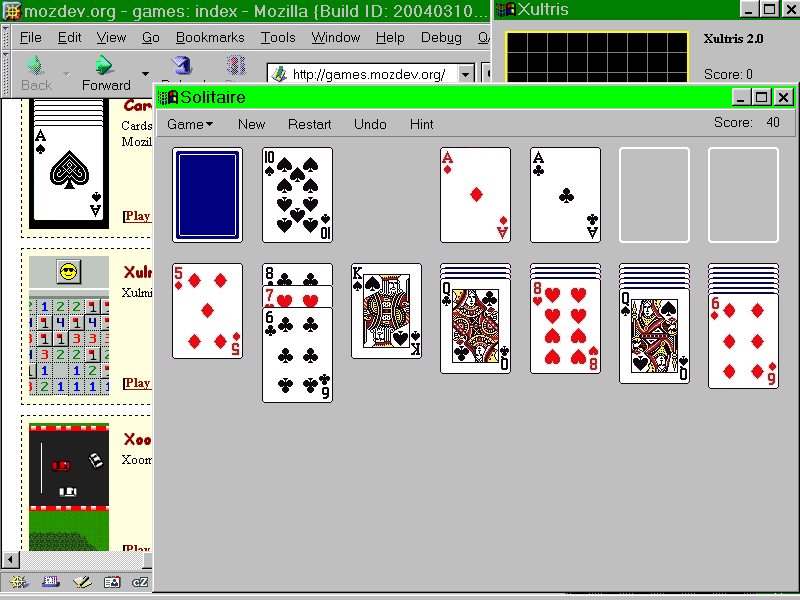Image resolution: width=800 pixels, height=600 pixels.
Task: Click the ChatZilla cZ icon
Action: click(x=141, y=582)
